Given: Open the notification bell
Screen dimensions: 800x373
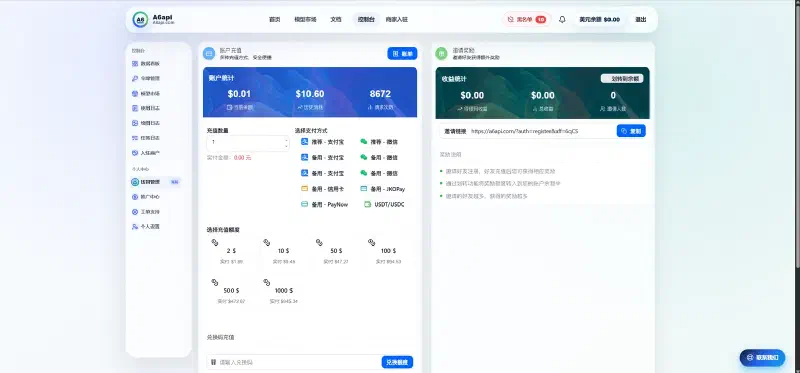Looking at the screenshot, I should 562,19.
